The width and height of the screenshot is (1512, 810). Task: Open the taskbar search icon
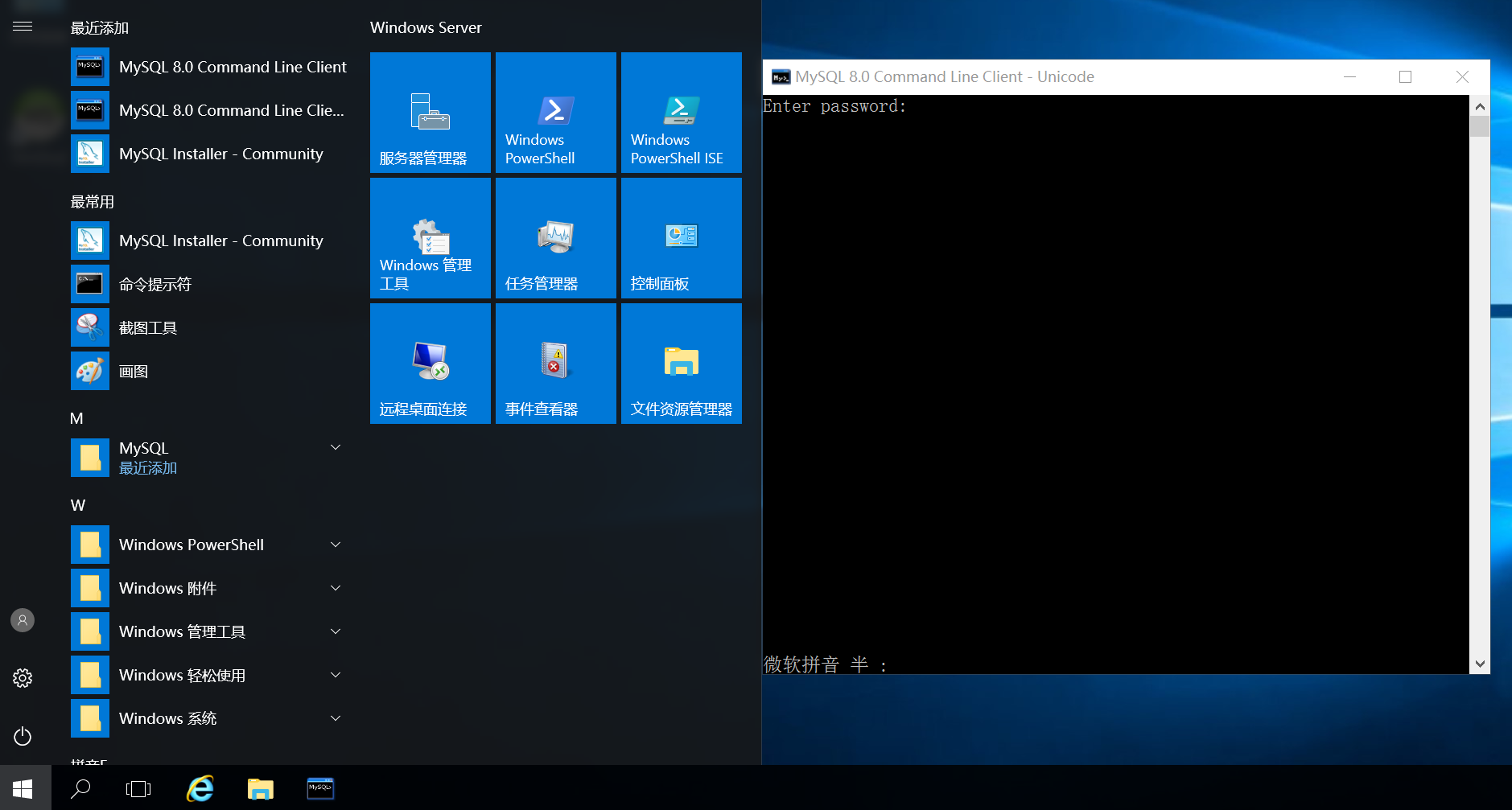coord(80,788)
